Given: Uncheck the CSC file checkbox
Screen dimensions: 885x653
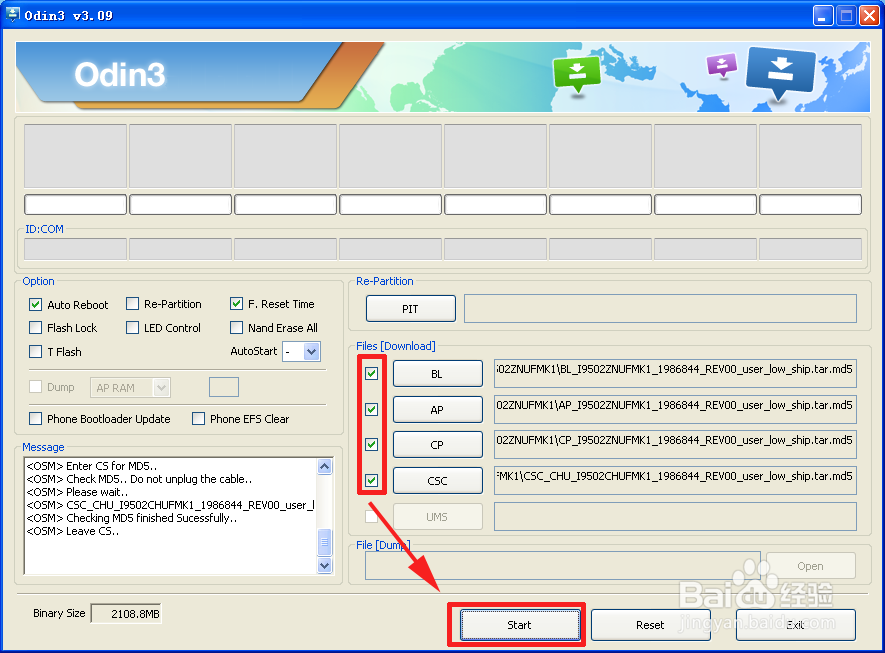Looking at the screenshot, I should [371, 480].
